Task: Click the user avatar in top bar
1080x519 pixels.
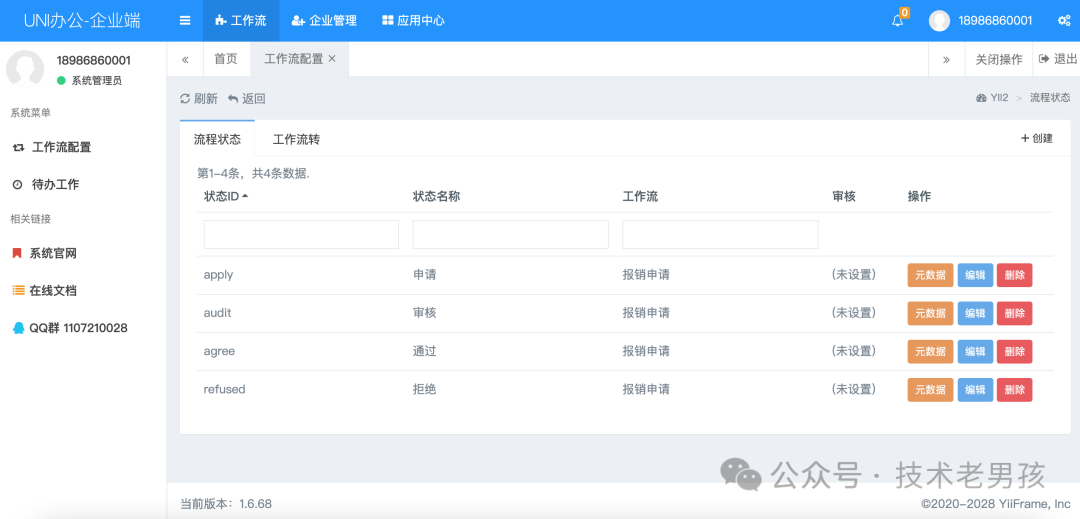Action: (x=939, y=20)
